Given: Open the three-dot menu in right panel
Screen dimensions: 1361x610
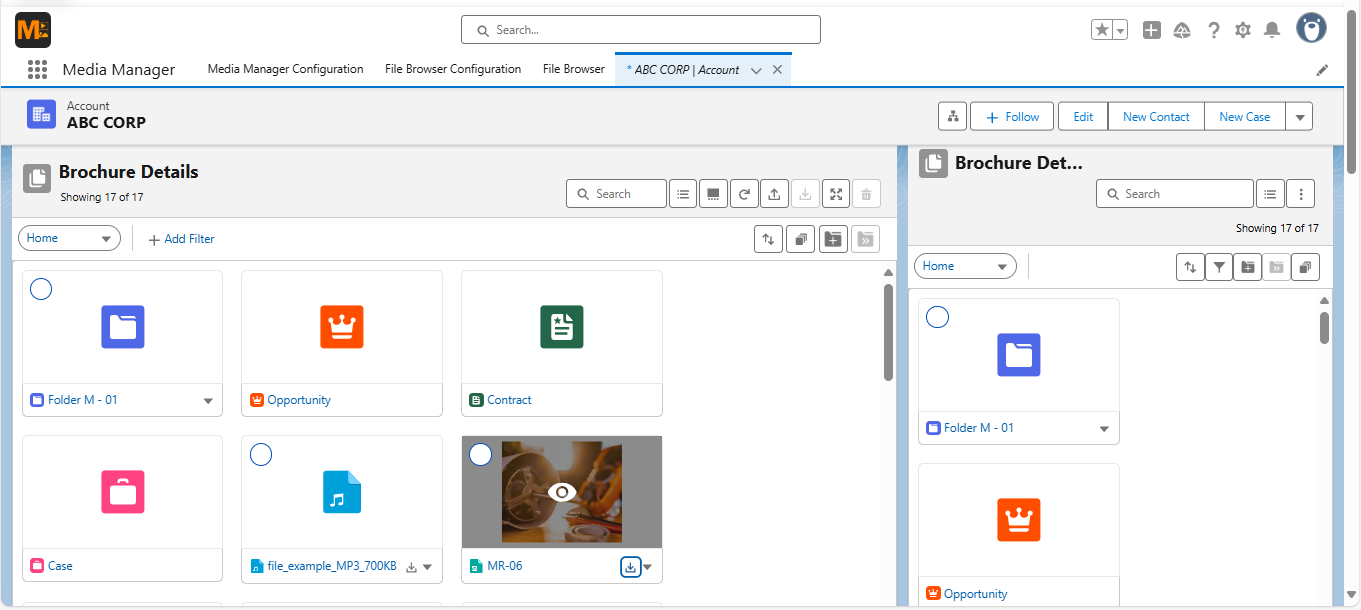Looking at the screenshot, I should pos(1300,194).
